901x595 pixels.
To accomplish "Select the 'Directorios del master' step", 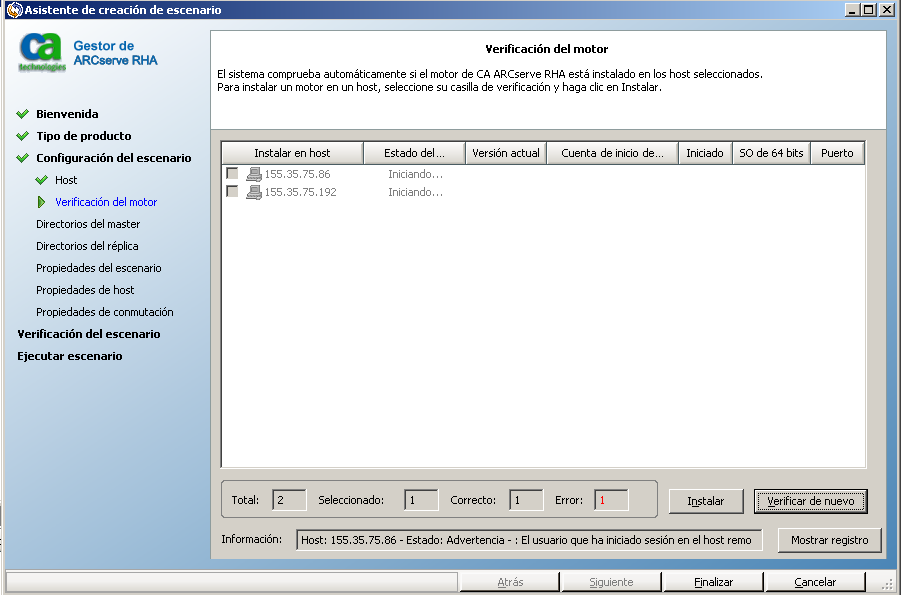I will click(x=88, y=224).
